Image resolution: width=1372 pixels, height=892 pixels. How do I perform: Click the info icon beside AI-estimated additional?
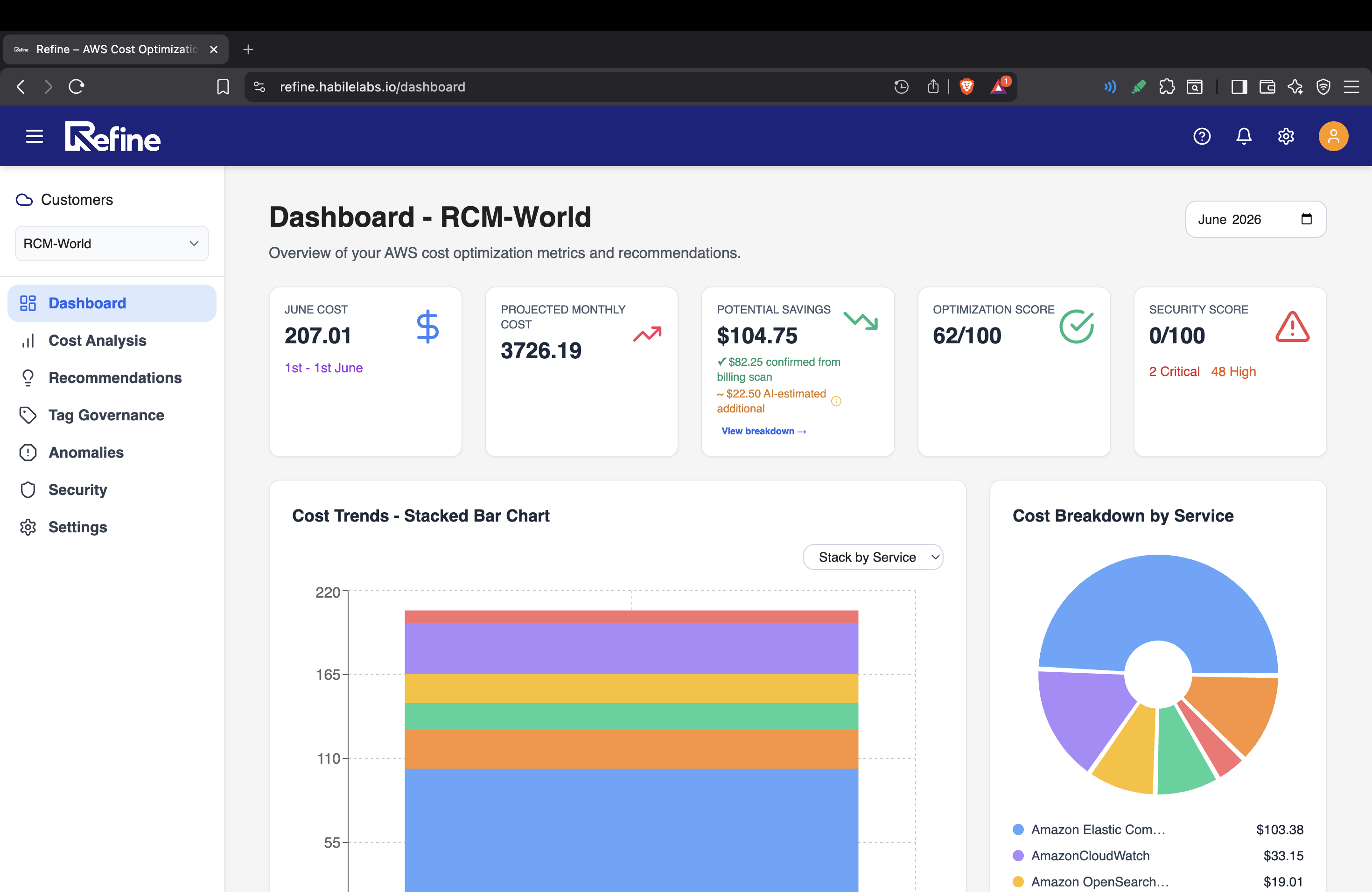coord(836,401)
